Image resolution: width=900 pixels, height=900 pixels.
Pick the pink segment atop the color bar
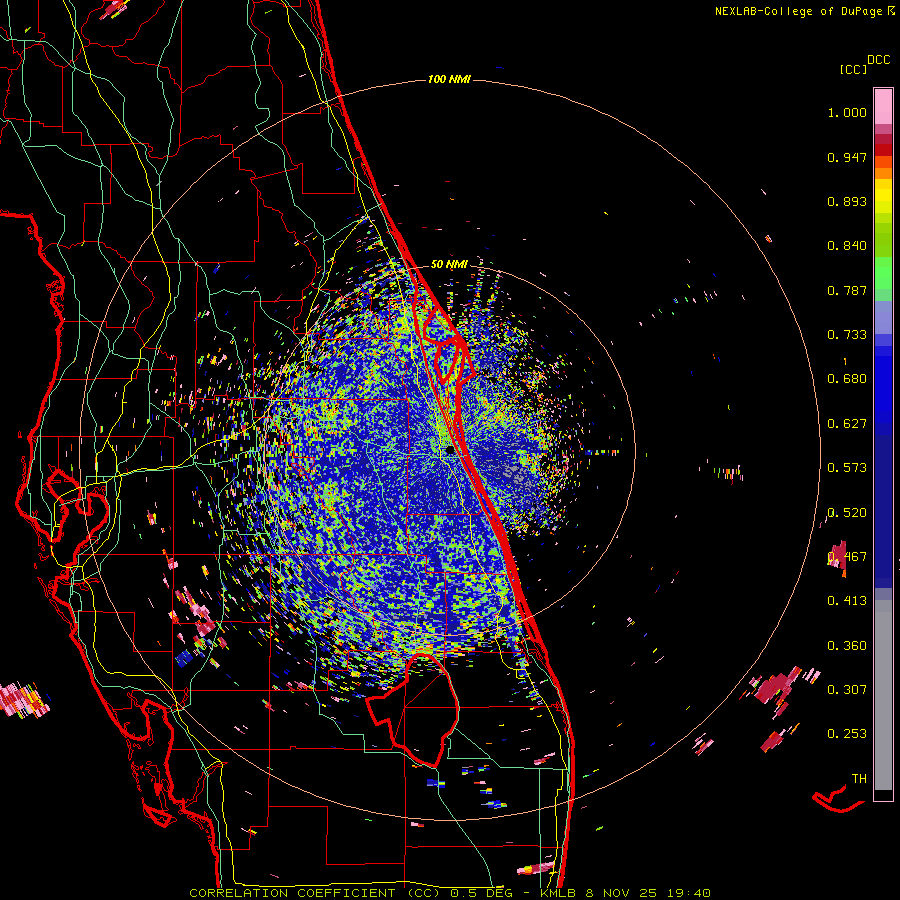883,106
